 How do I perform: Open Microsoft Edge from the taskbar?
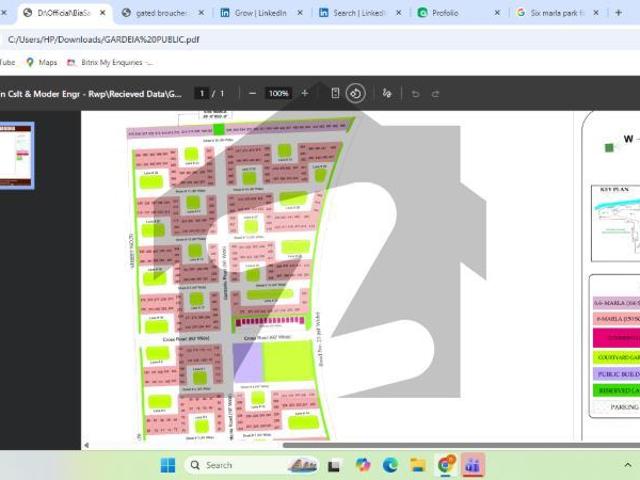tap(390, 465)
